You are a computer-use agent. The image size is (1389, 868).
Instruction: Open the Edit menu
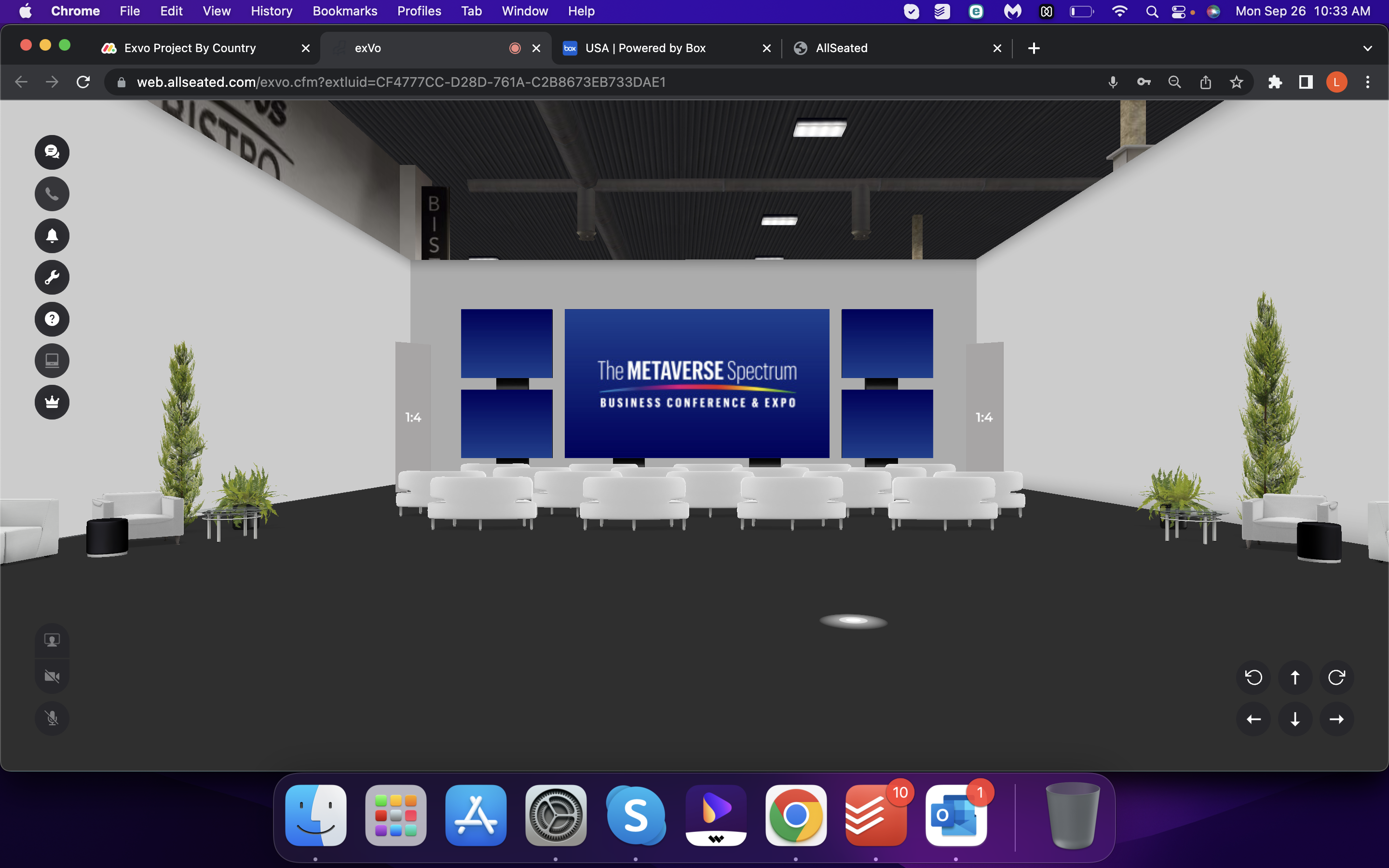171,11
